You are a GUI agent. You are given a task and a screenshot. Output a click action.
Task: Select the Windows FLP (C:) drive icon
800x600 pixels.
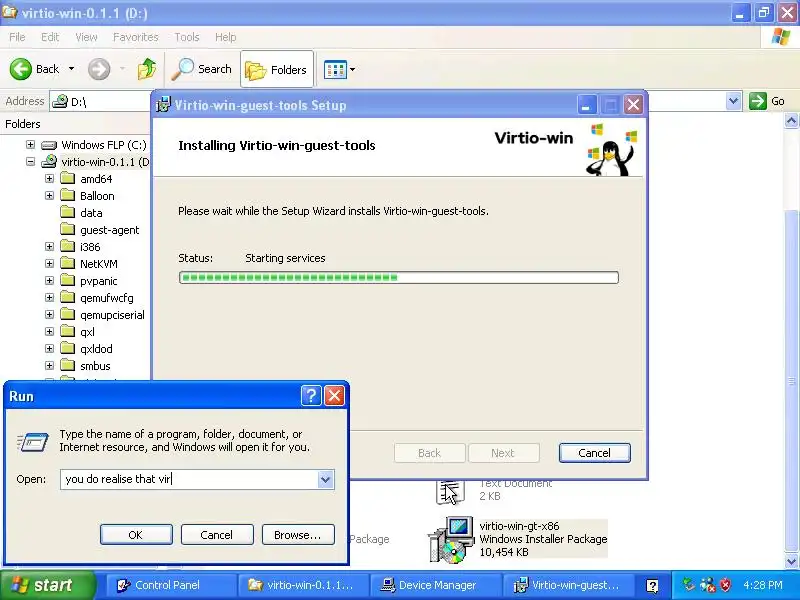[x=49, y=145]
